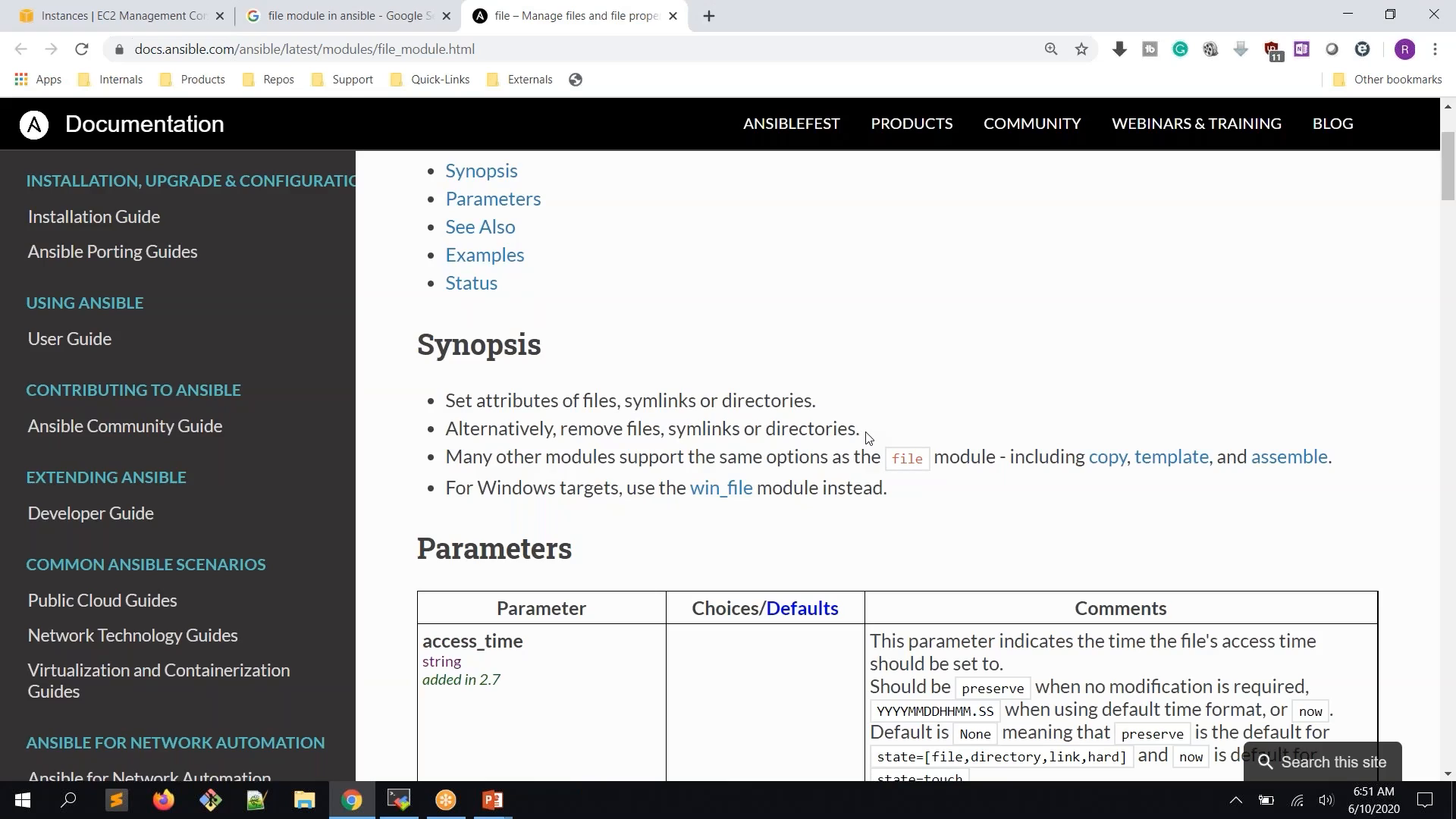Open the assemble module link

(1289, 457)
